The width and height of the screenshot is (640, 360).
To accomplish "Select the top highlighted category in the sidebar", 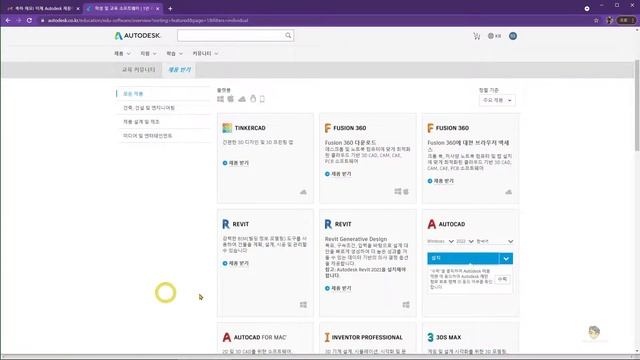I will pos(133,93).
